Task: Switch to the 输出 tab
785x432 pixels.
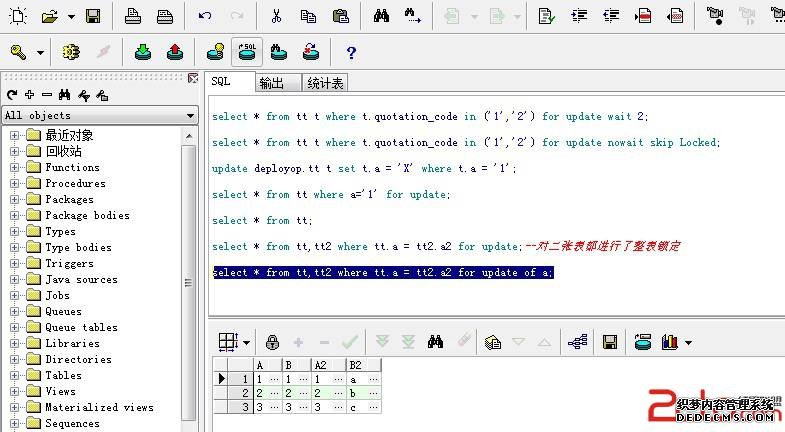Action: pos(270,83)
